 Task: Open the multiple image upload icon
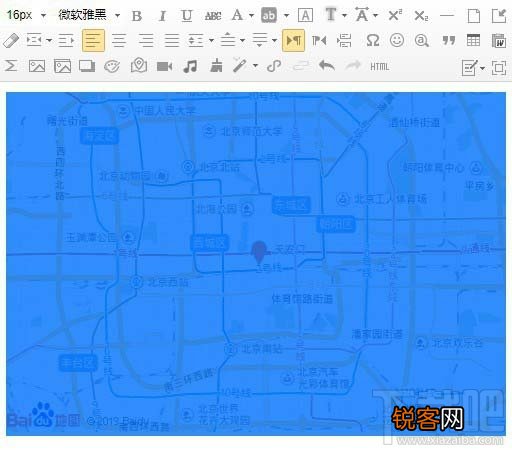pyautogui.click(x=62, y=66)
